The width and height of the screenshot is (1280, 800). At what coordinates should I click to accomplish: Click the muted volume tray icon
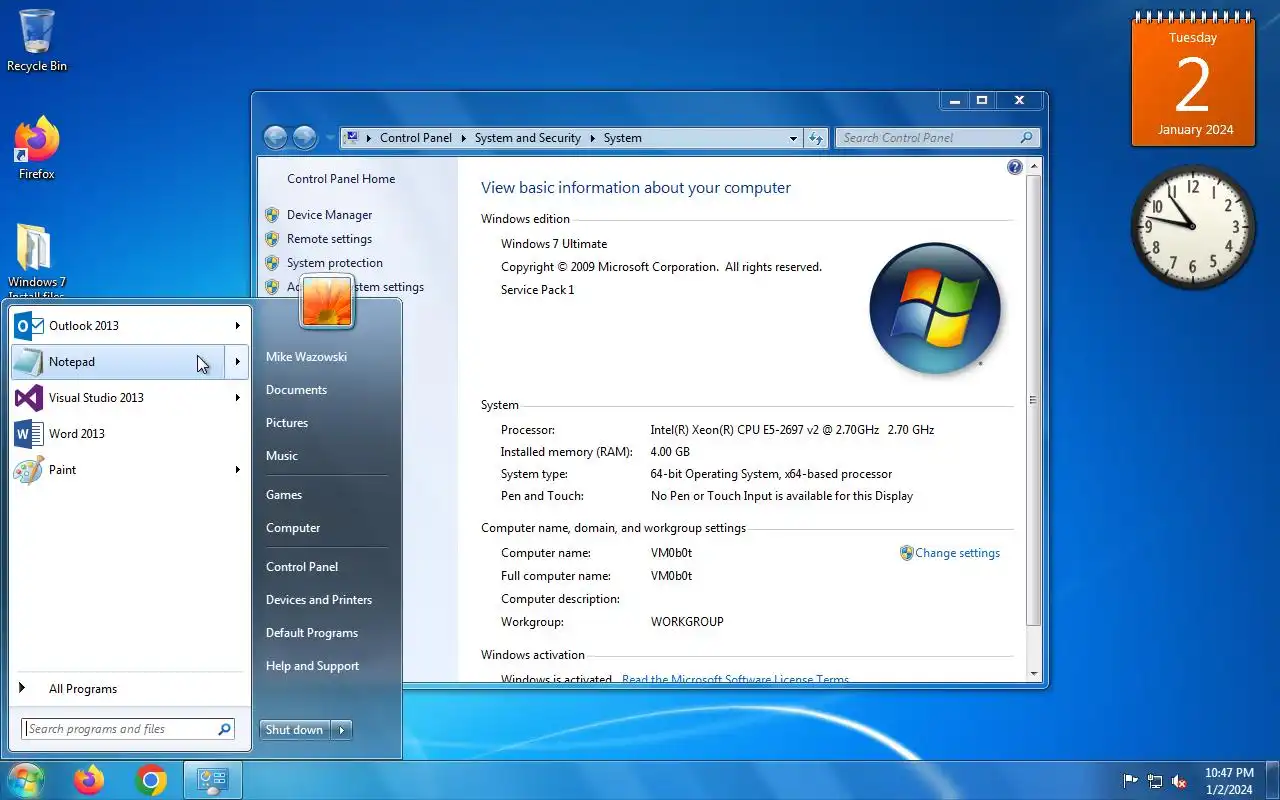tap(1179, 781)
